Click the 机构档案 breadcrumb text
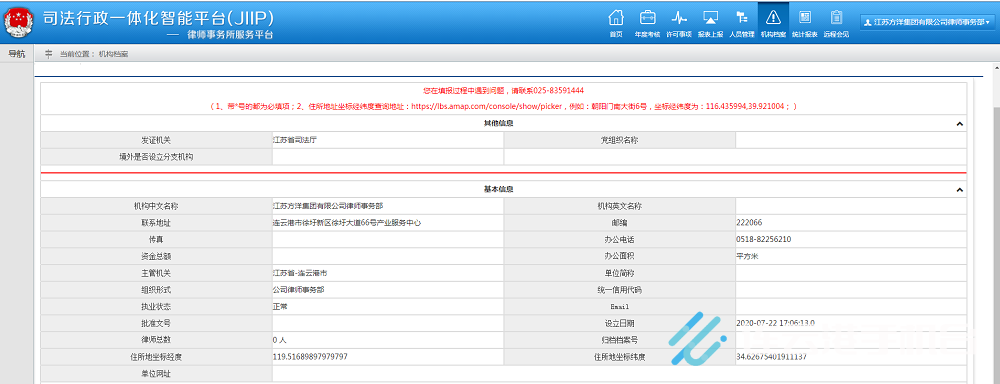Viewport: 1000px width, 384px height. click(113, 54)
